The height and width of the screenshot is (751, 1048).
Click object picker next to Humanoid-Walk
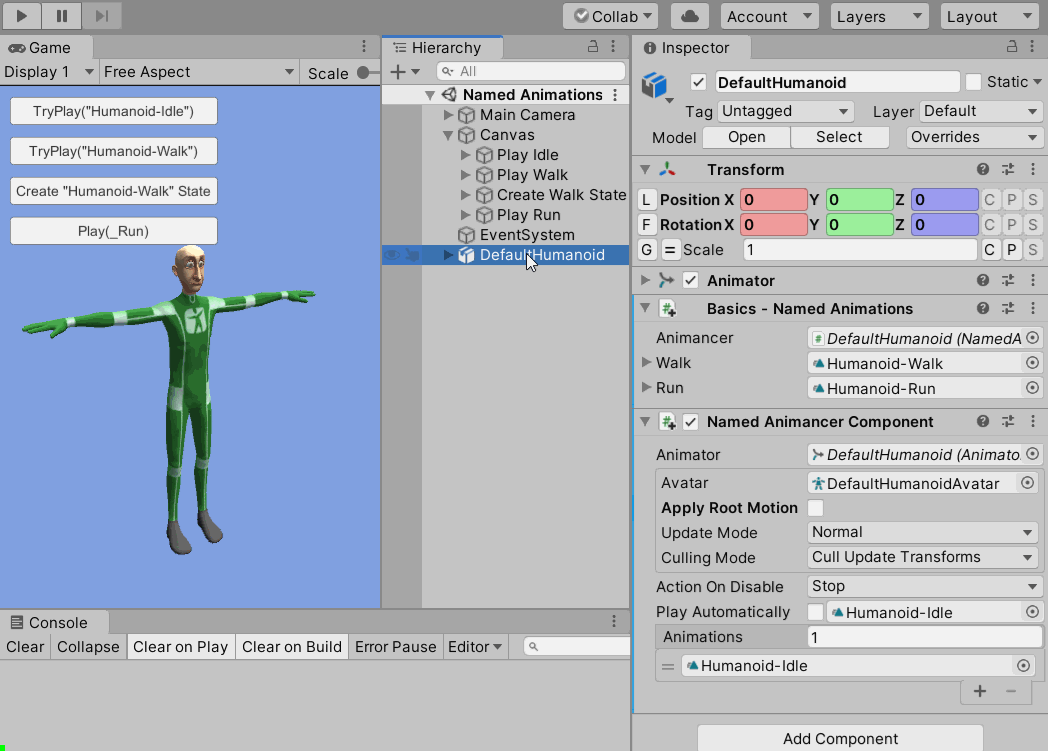pos(1032,363)
